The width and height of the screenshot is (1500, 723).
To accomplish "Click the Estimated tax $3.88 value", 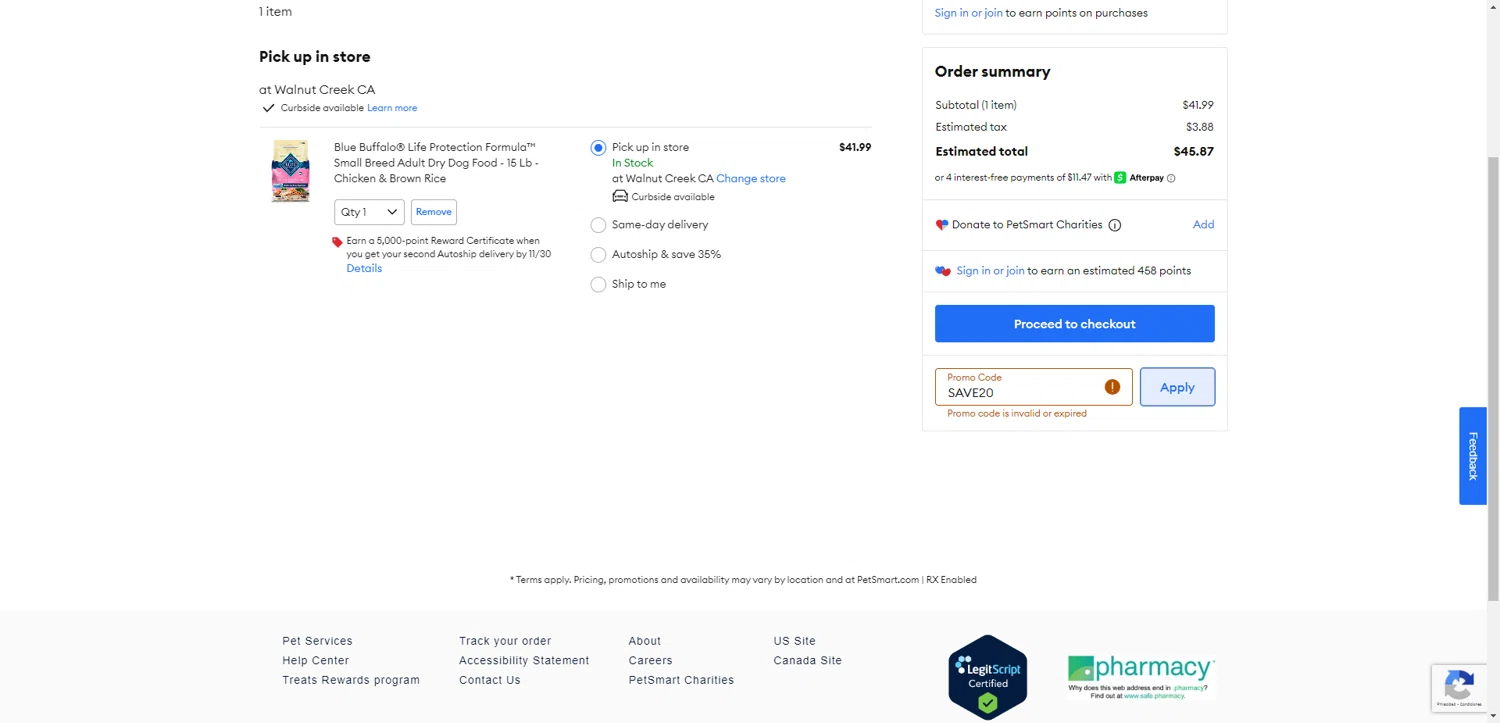I will [1200, 127].
